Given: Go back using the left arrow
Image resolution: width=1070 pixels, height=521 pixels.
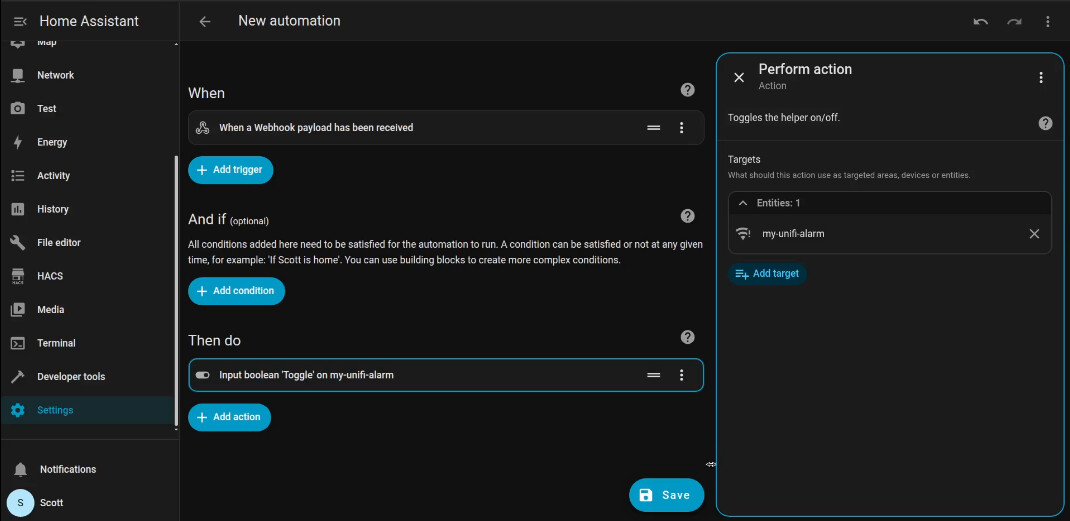Looking at the screenshot, I should point(205,21).
